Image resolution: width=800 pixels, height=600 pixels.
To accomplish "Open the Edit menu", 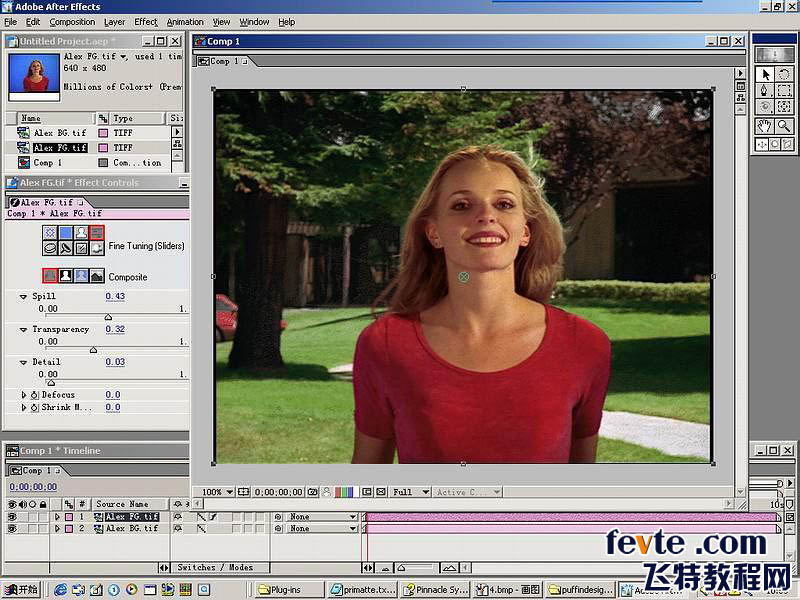I will 33,22.
